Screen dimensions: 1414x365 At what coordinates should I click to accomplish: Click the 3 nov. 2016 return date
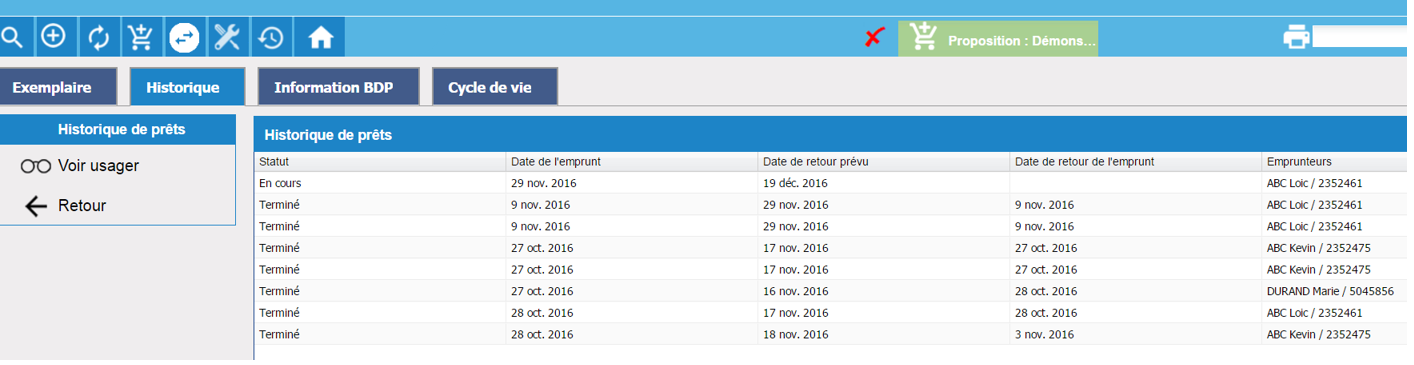pyautogui.click(x=1045, y=334)
